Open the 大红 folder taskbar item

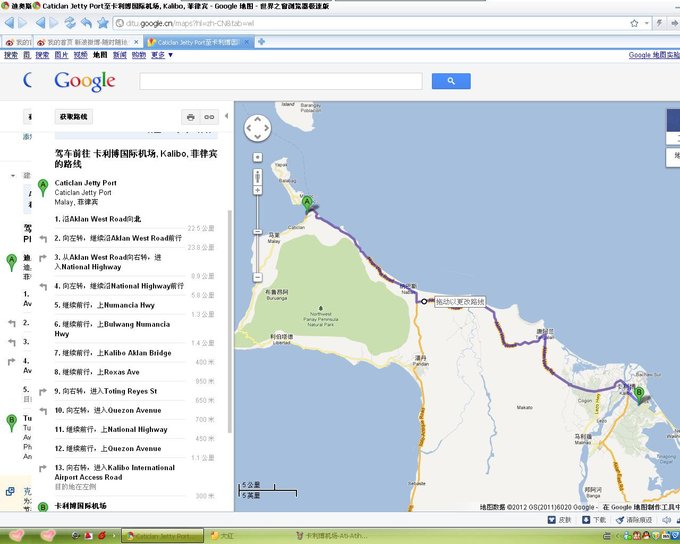(222, 536)
